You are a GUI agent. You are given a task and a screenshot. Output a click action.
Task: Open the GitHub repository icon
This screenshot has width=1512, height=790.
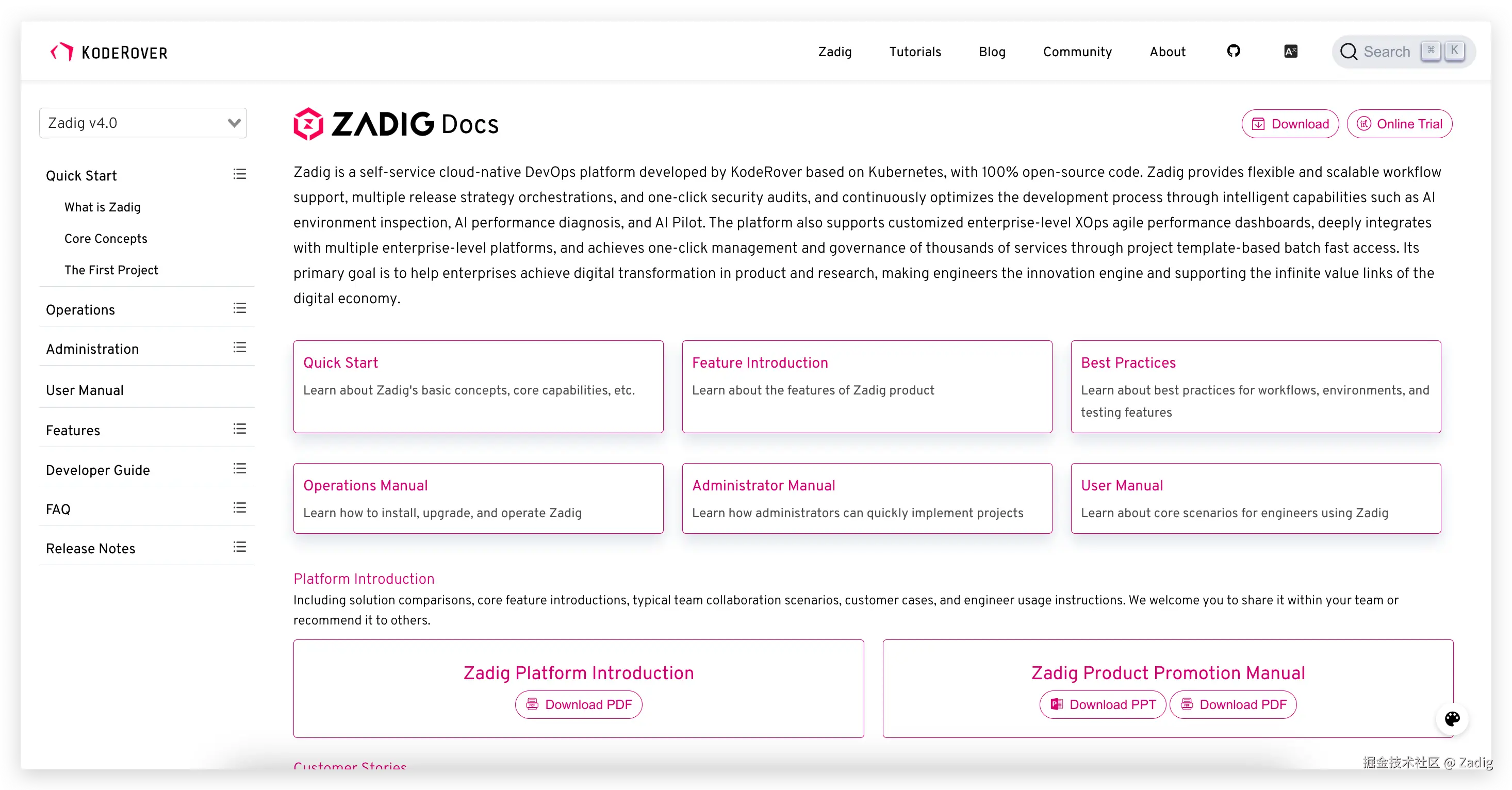tap(1233, 51)
